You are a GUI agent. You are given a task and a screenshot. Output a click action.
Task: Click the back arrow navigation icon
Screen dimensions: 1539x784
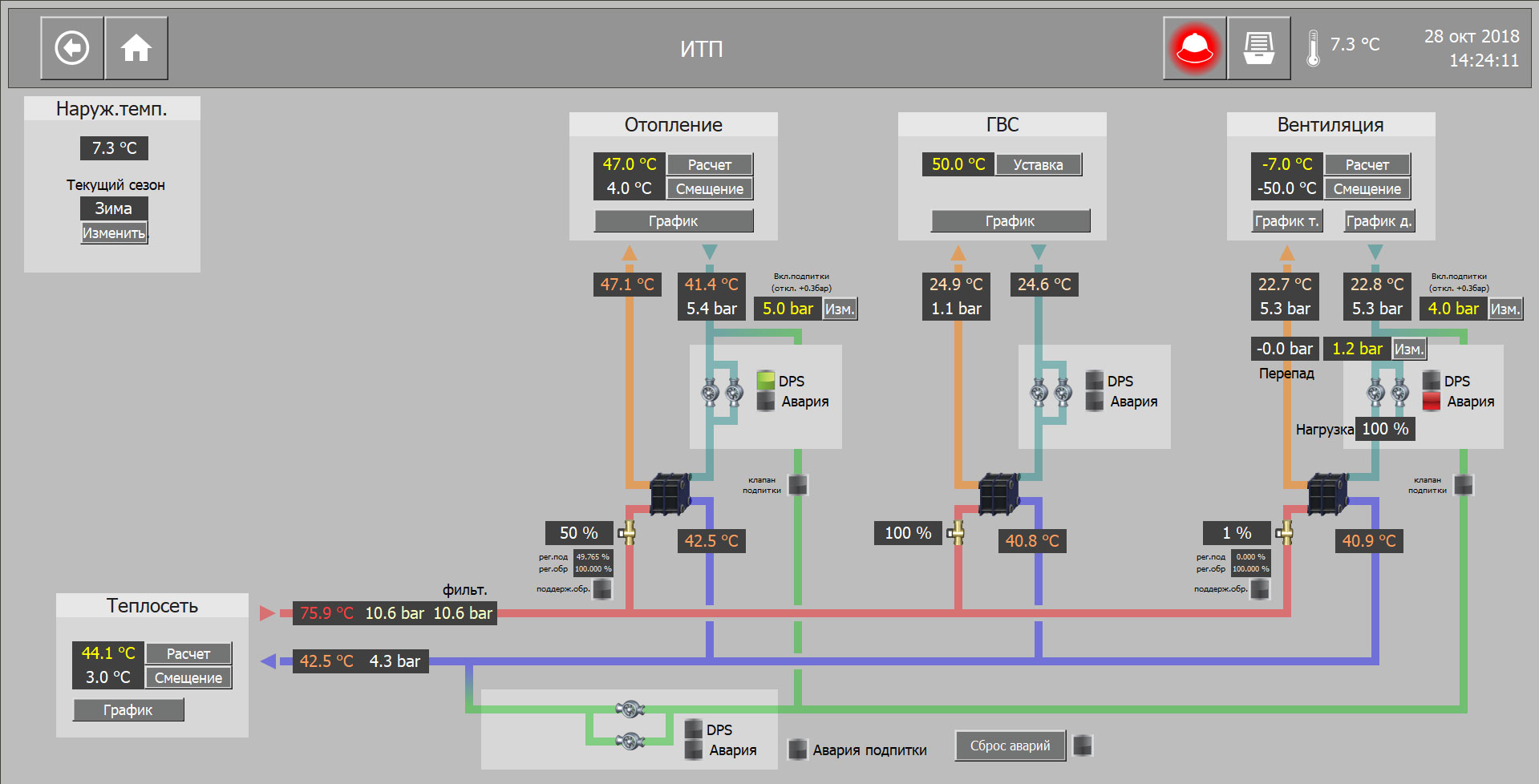pos(72,48)
